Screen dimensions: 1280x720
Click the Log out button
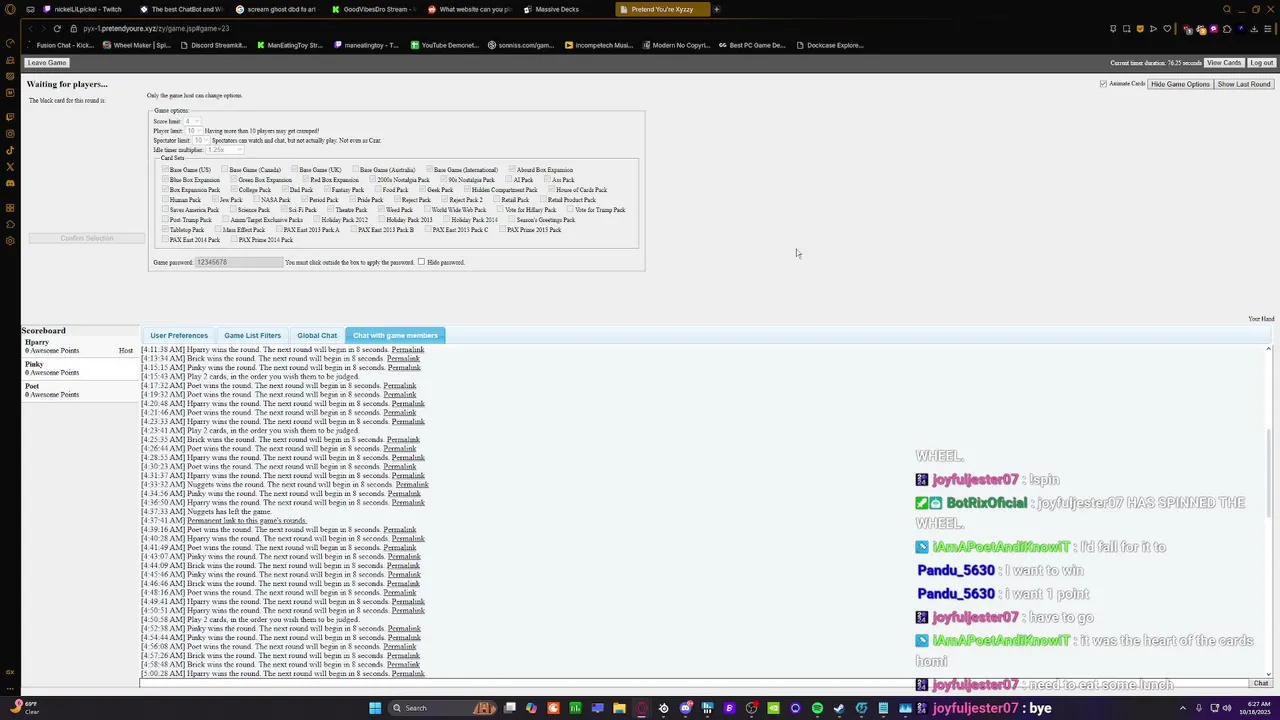pos(1262,63)
